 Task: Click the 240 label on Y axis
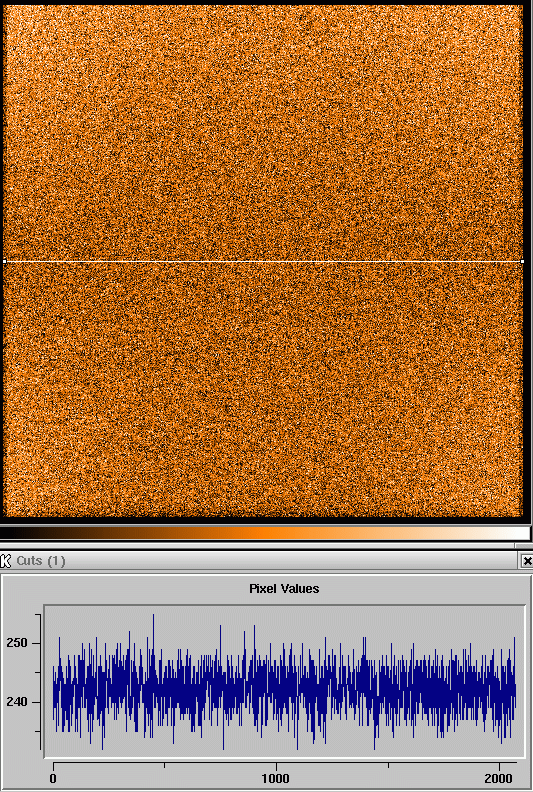click(x=16, y=702)
